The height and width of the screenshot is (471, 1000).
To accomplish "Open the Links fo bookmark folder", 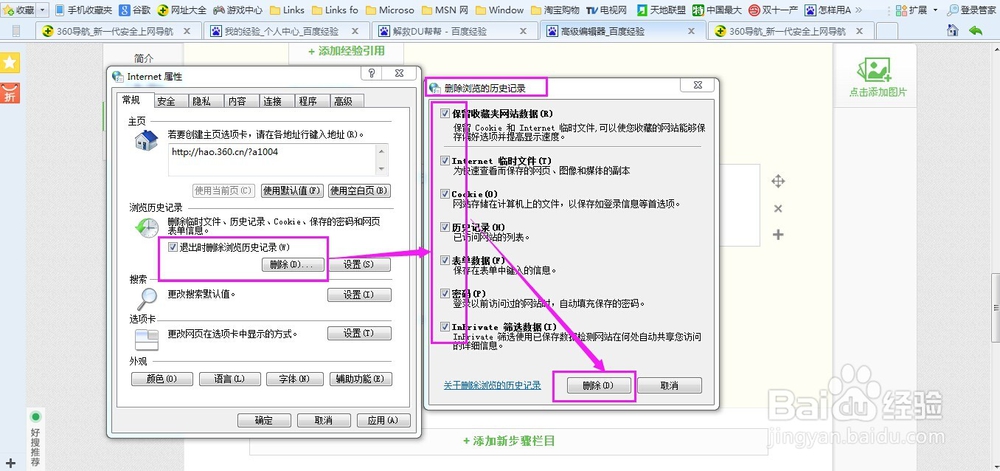I will pyautogui.click(x=335, y=10).
